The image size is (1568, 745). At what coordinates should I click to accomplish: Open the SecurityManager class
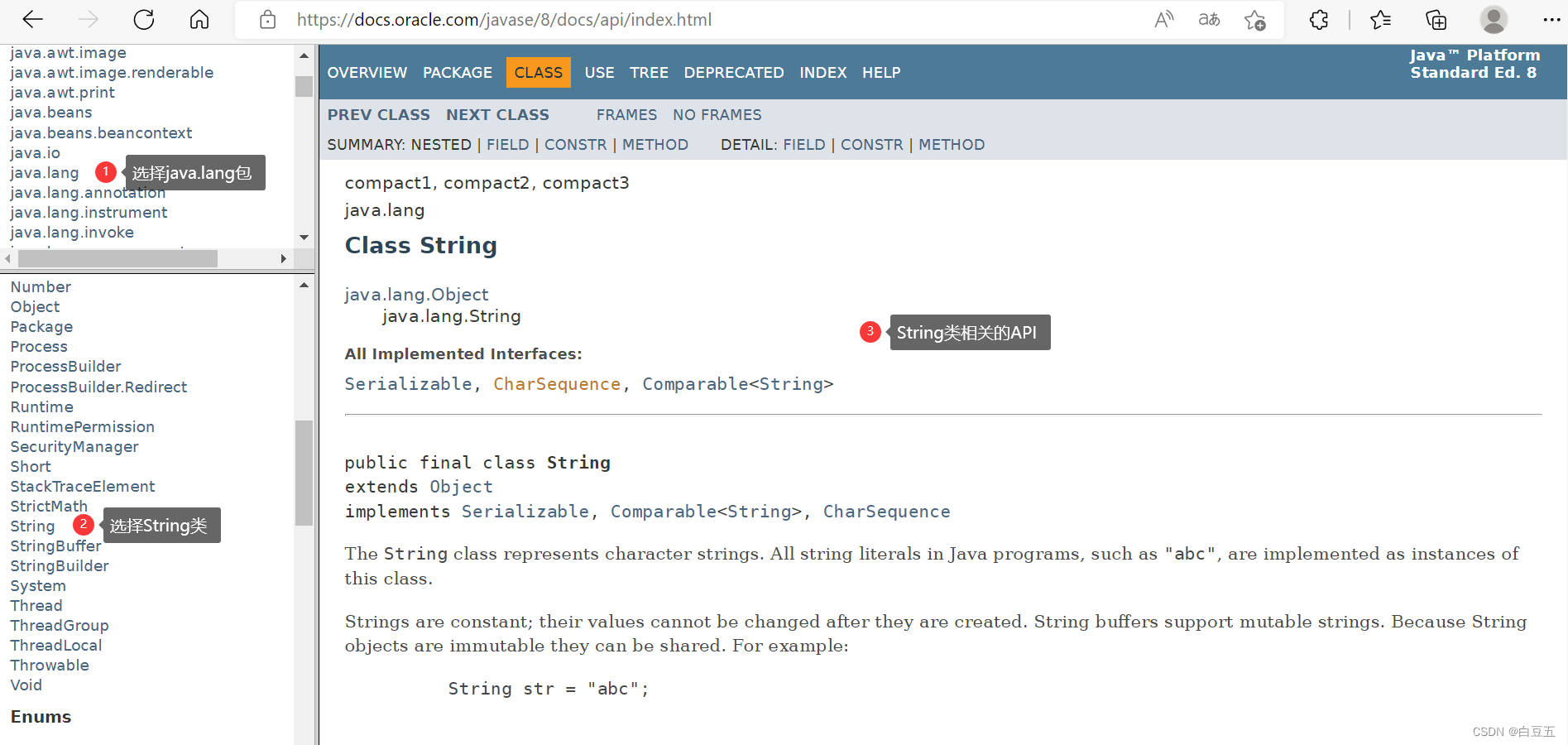point(74,447)
